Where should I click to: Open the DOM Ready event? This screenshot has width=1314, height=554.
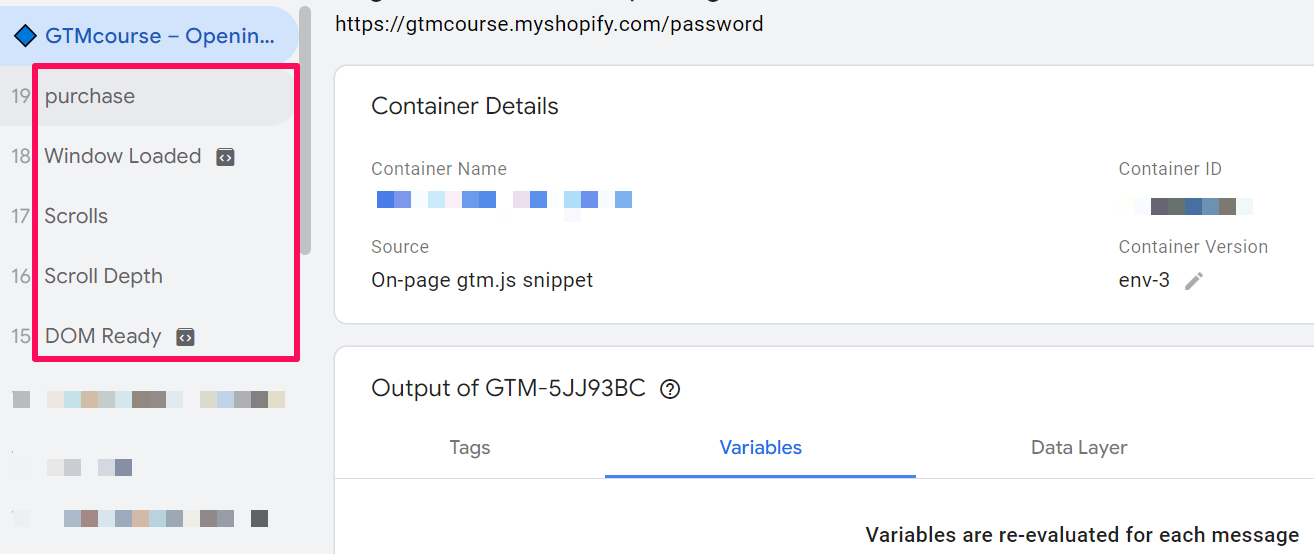(102, 337)
